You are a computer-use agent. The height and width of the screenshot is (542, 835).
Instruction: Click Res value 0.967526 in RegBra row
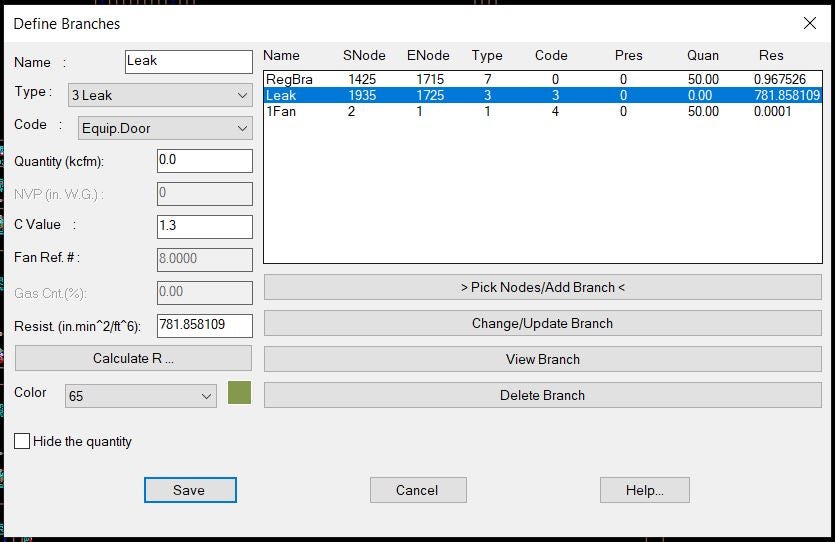(780, 79)
